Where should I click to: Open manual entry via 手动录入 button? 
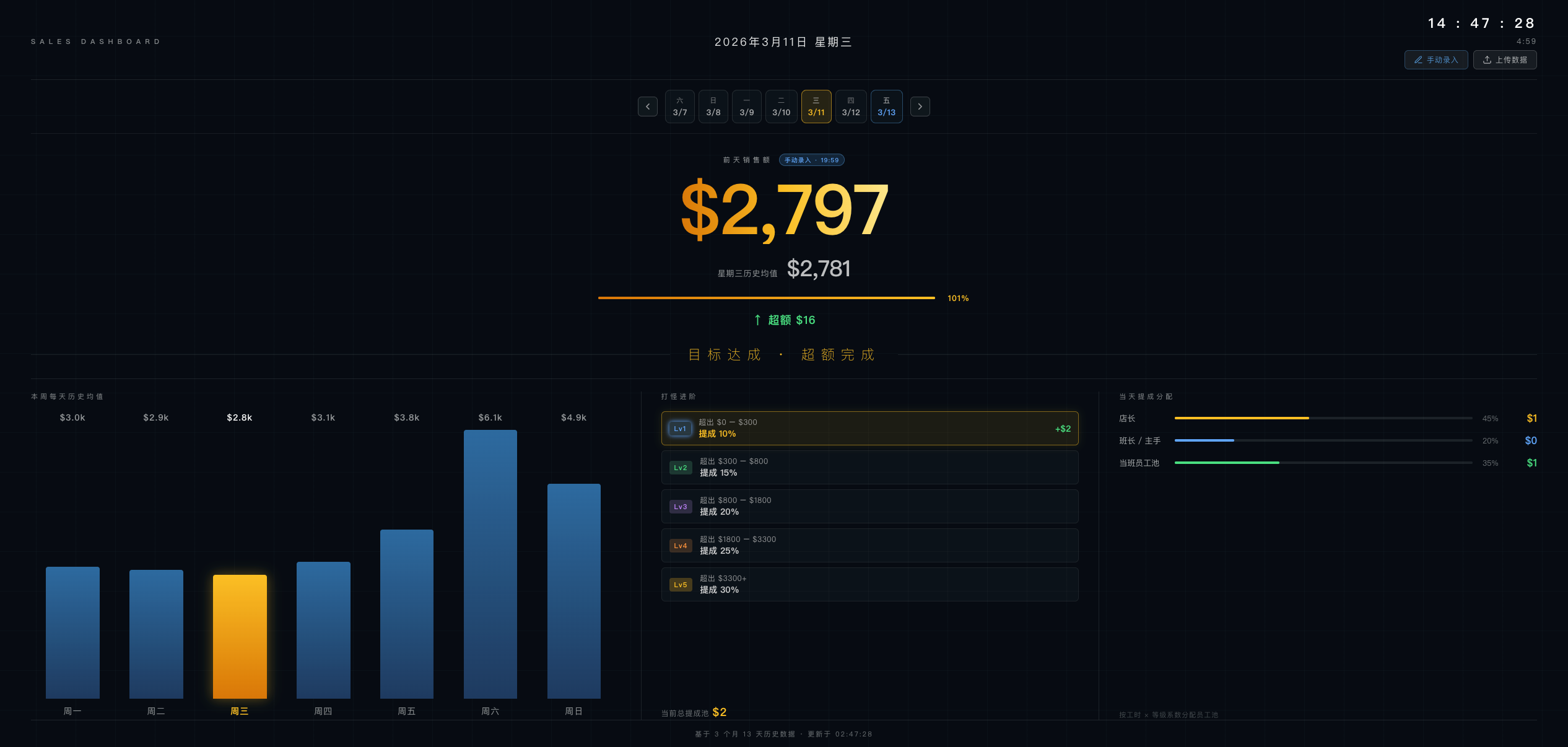(1436, 59)
